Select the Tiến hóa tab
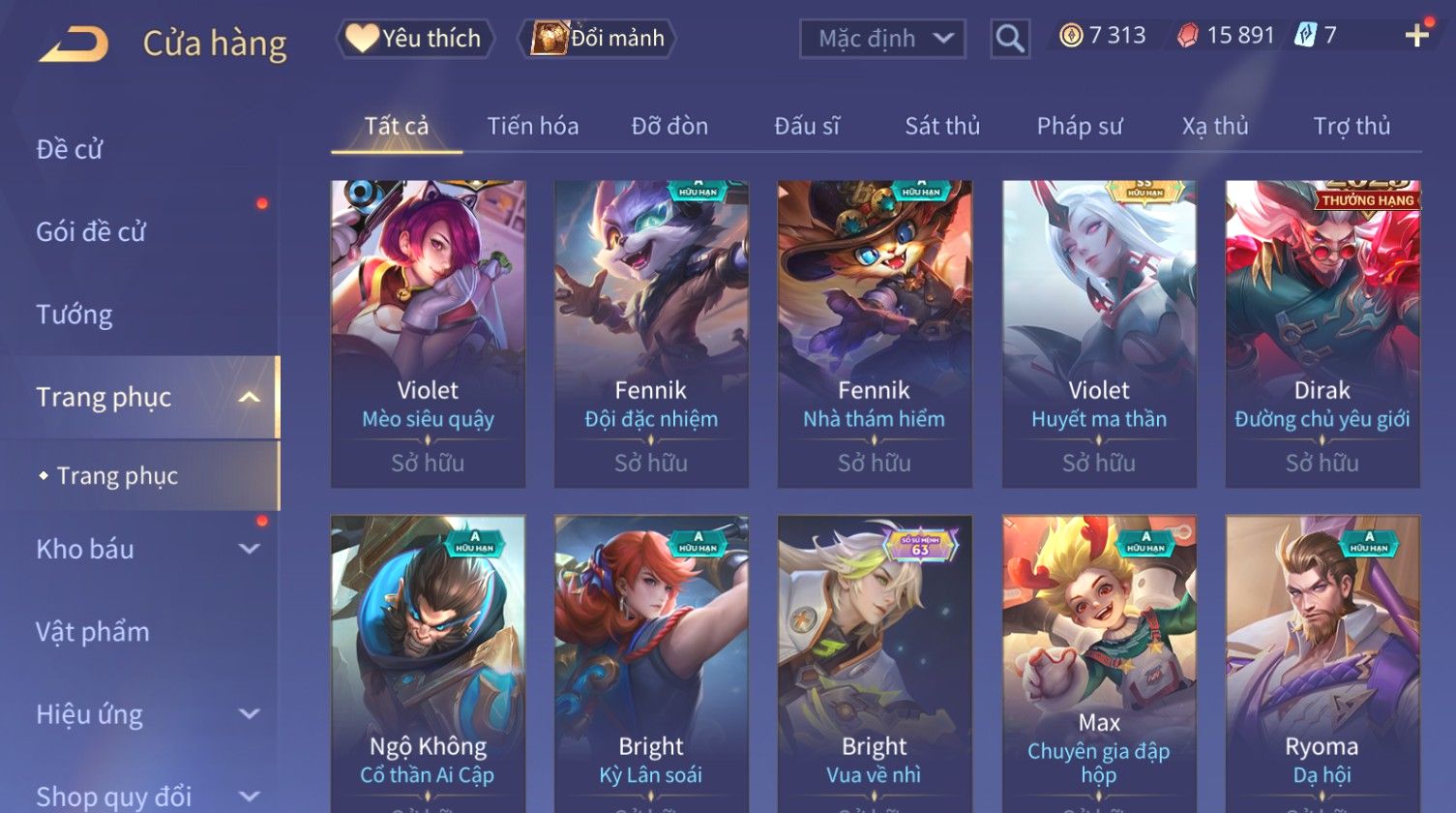The image size is (1456, 813). pos(533,126)
